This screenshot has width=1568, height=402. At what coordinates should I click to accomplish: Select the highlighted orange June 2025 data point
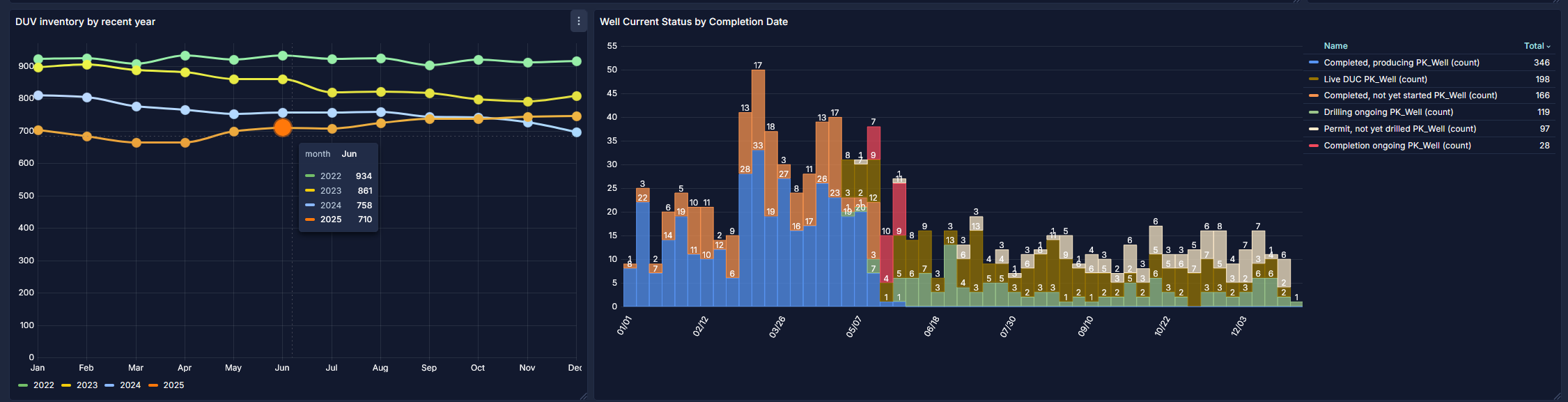(x=283, y=127)
